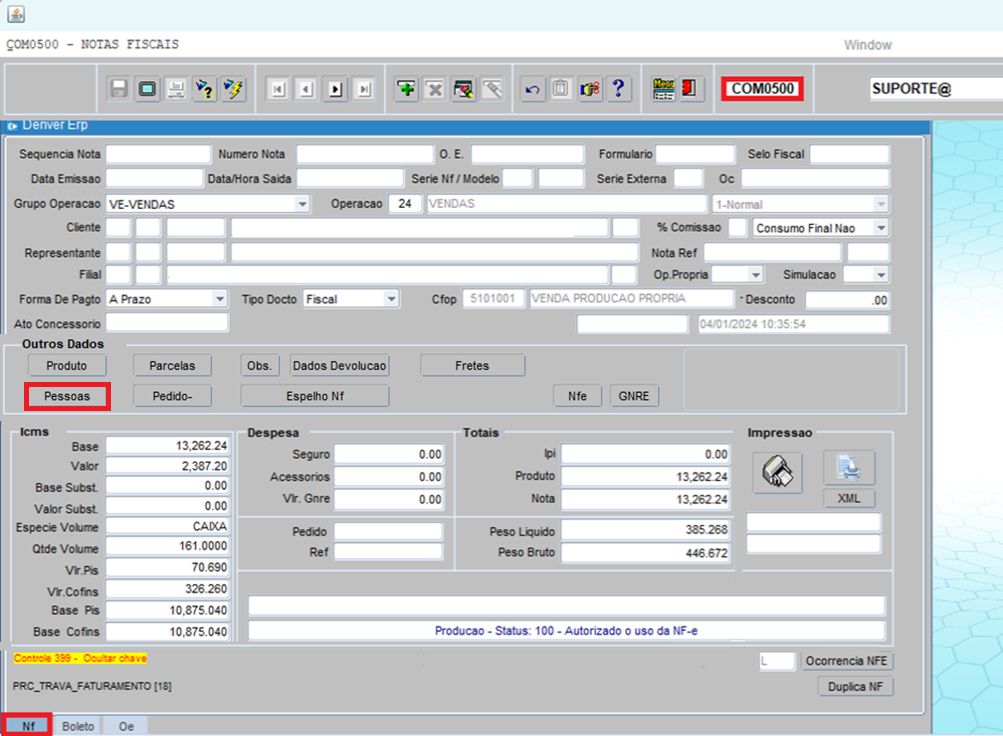Click the Duplica NF button

(x=855, y=687)
